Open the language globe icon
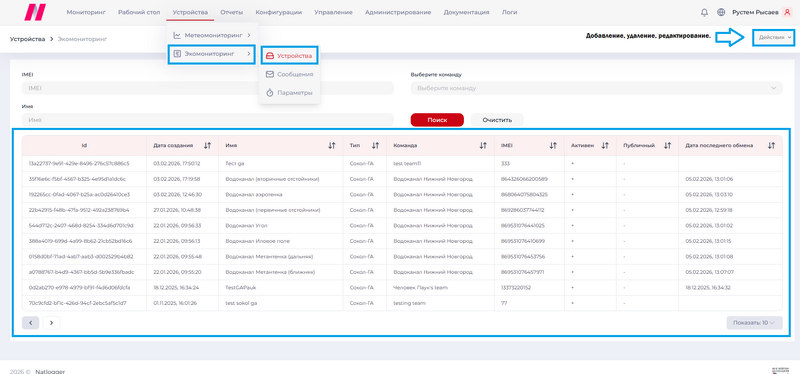 (x=721, y=12)
